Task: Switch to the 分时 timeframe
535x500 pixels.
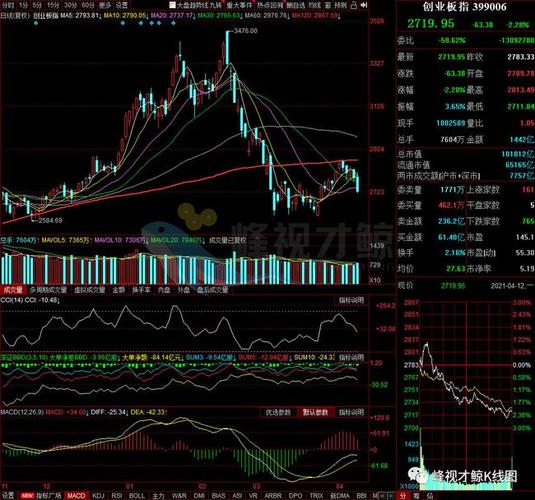Action: click(x=8, y=5)
